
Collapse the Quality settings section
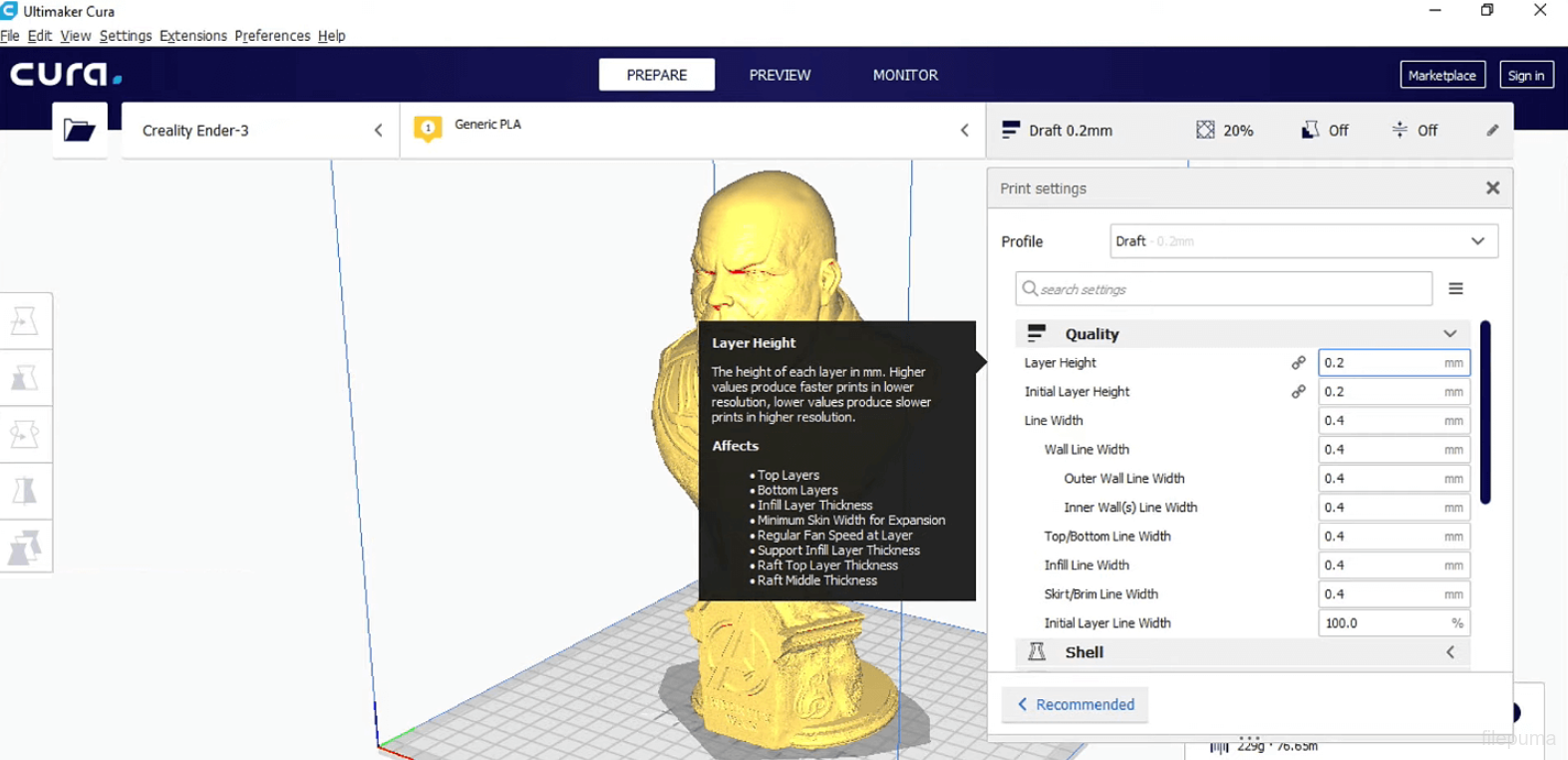pyautogui.click(x=1449, y=334)
